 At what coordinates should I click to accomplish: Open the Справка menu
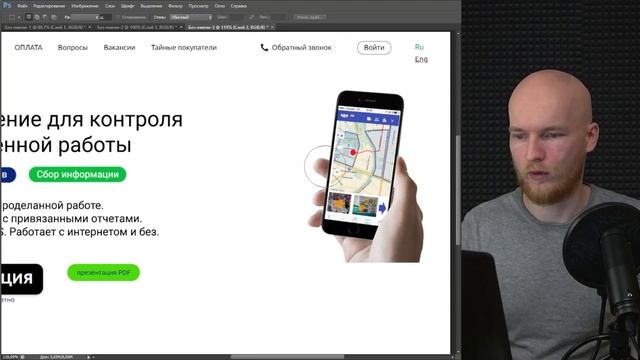tap(238, 6)
